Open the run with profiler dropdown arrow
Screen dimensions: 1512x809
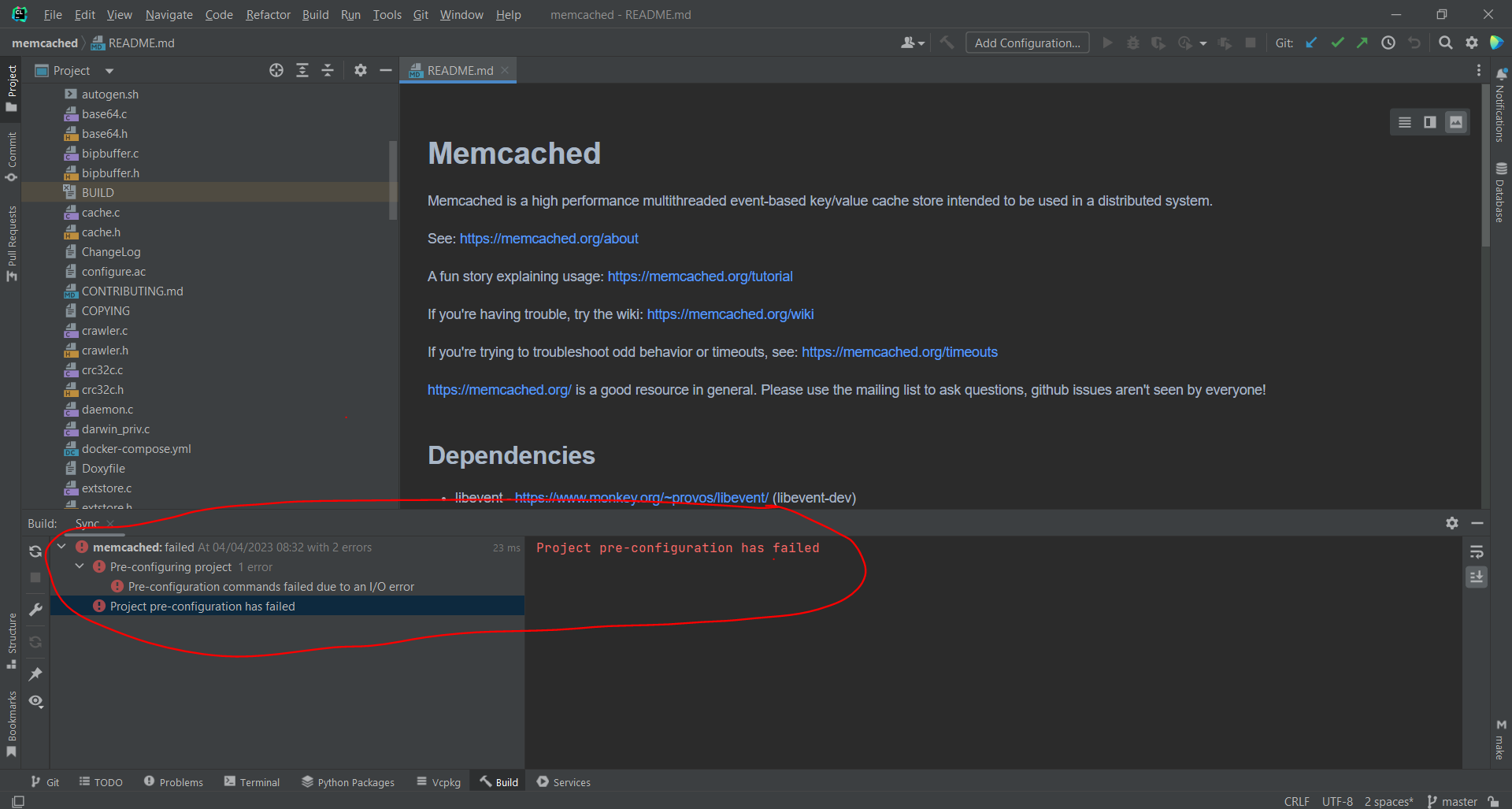[x=1203, y=43]
